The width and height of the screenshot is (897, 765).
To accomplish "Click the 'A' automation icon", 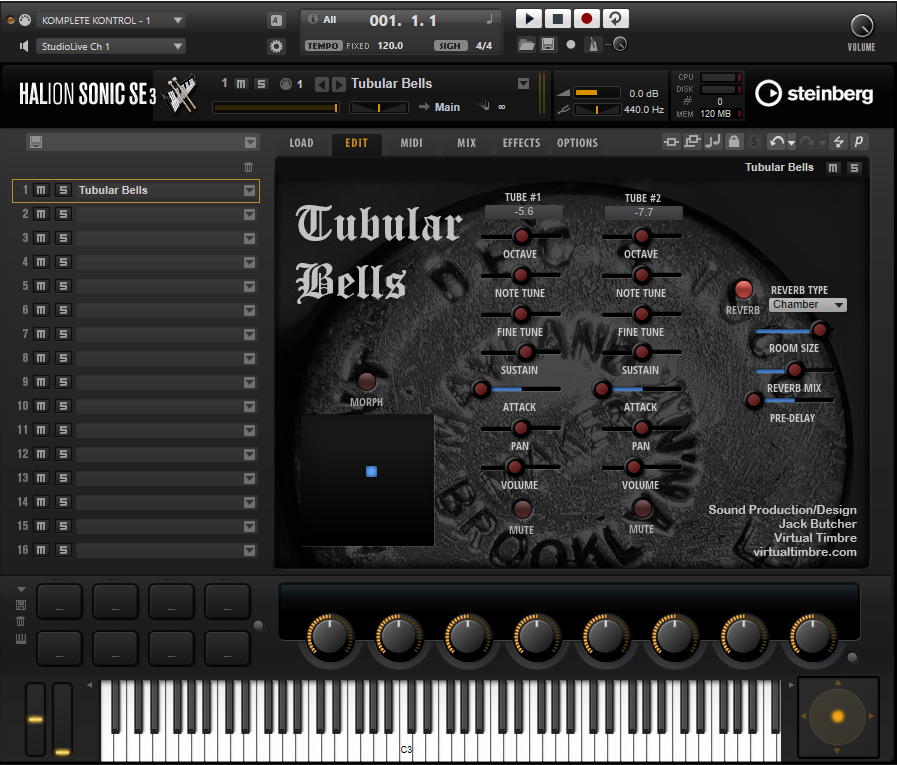I will [276, 21].
